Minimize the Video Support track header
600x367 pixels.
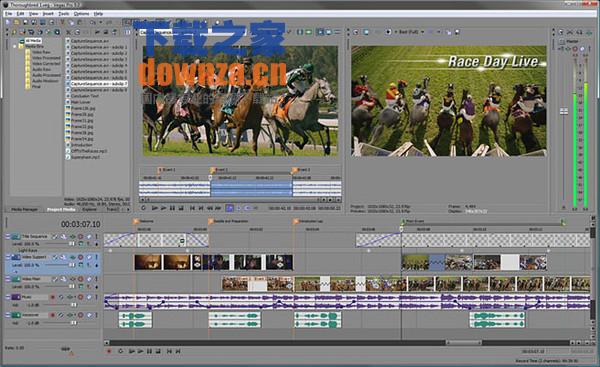[x=8, y=257]
